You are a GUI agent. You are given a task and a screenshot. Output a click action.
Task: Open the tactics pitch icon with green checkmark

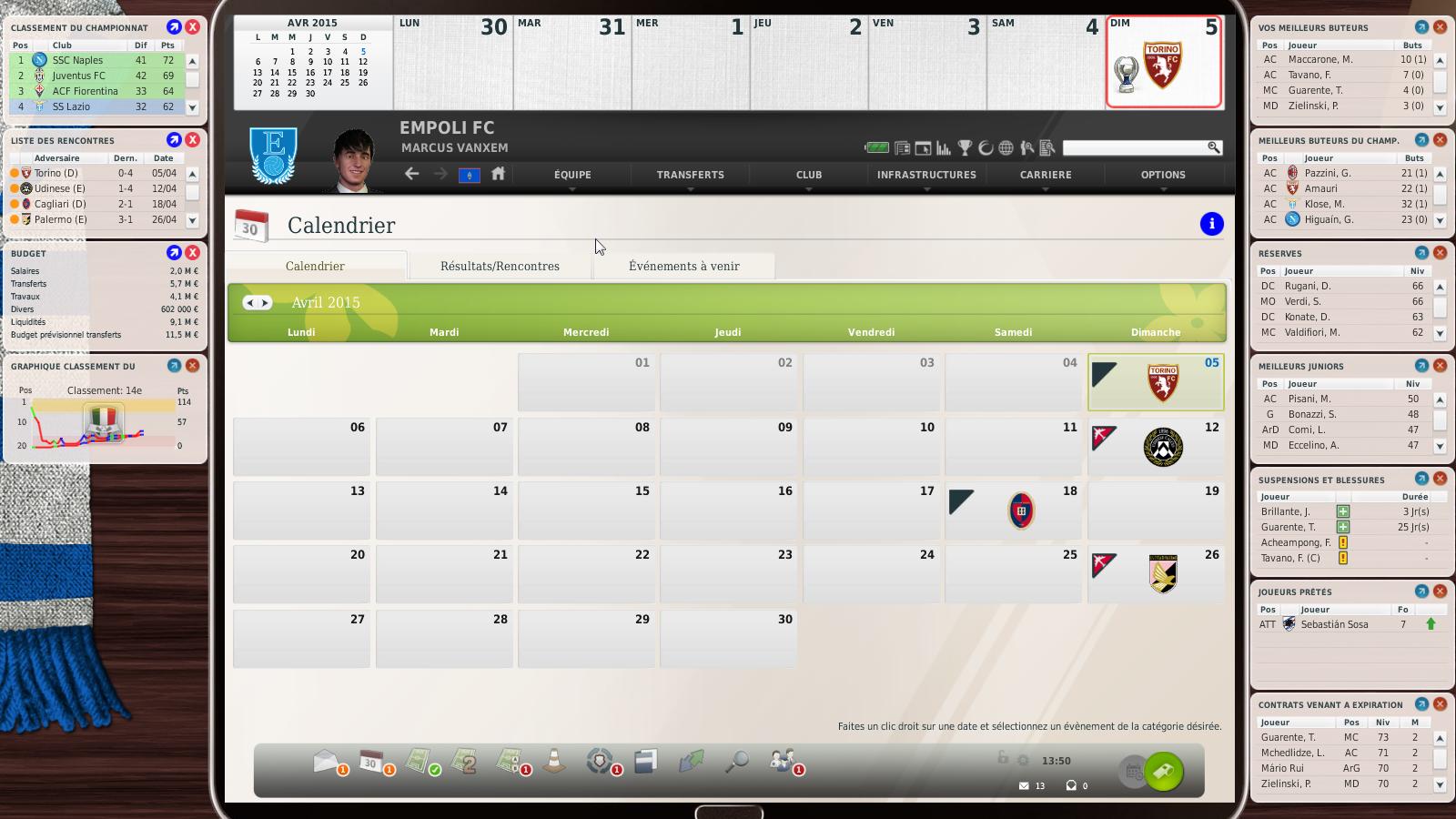[418, 761]
